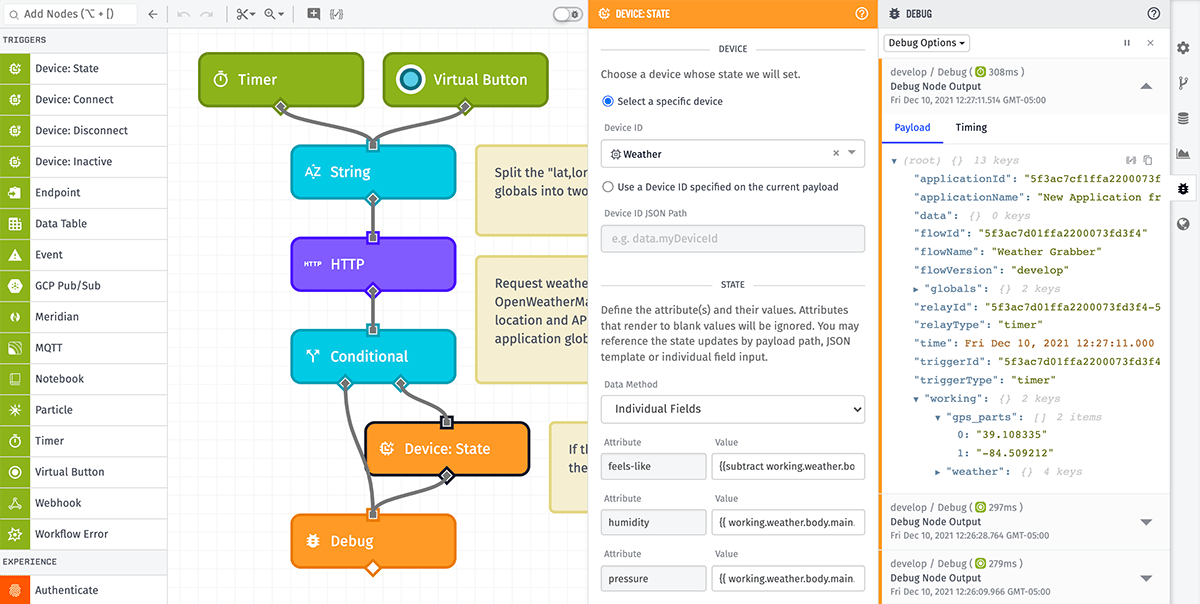Add the MQTT trigger node

[x=83, y=348]
